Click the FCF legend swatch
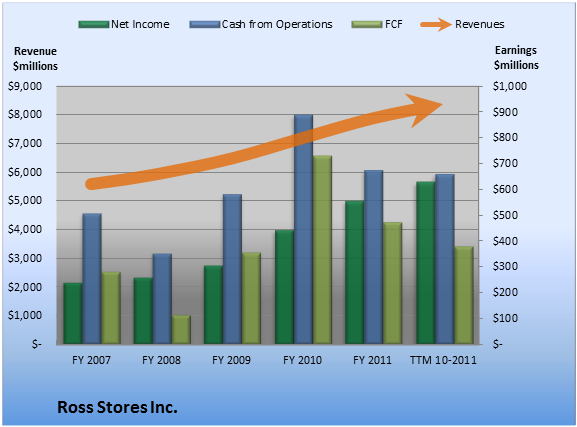The image size is (577, 427). point(367,24)
